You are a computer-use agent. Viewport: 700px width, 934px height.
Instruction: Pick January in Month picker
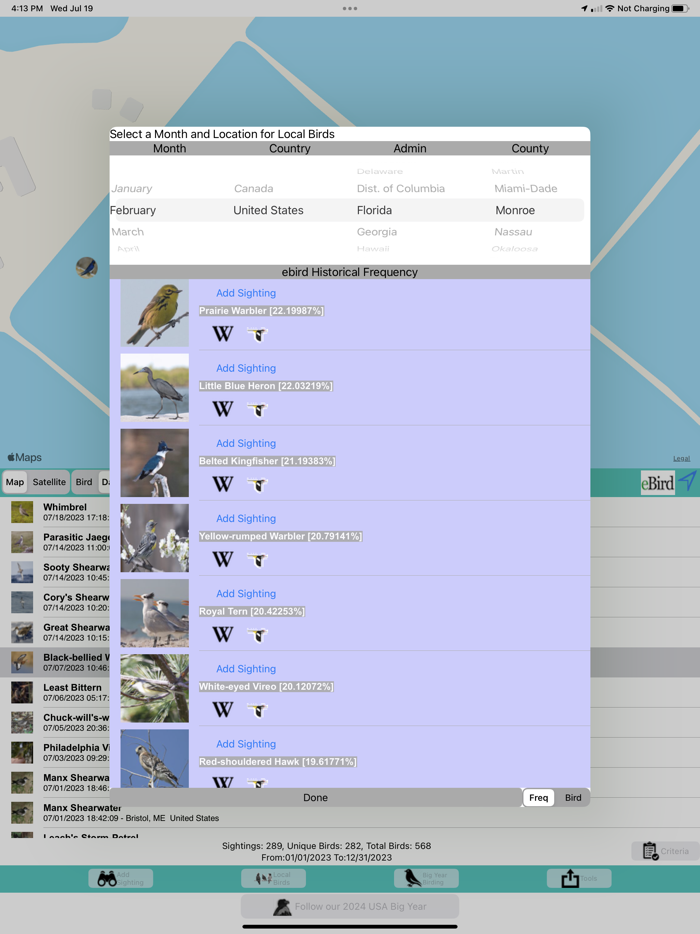132,188
